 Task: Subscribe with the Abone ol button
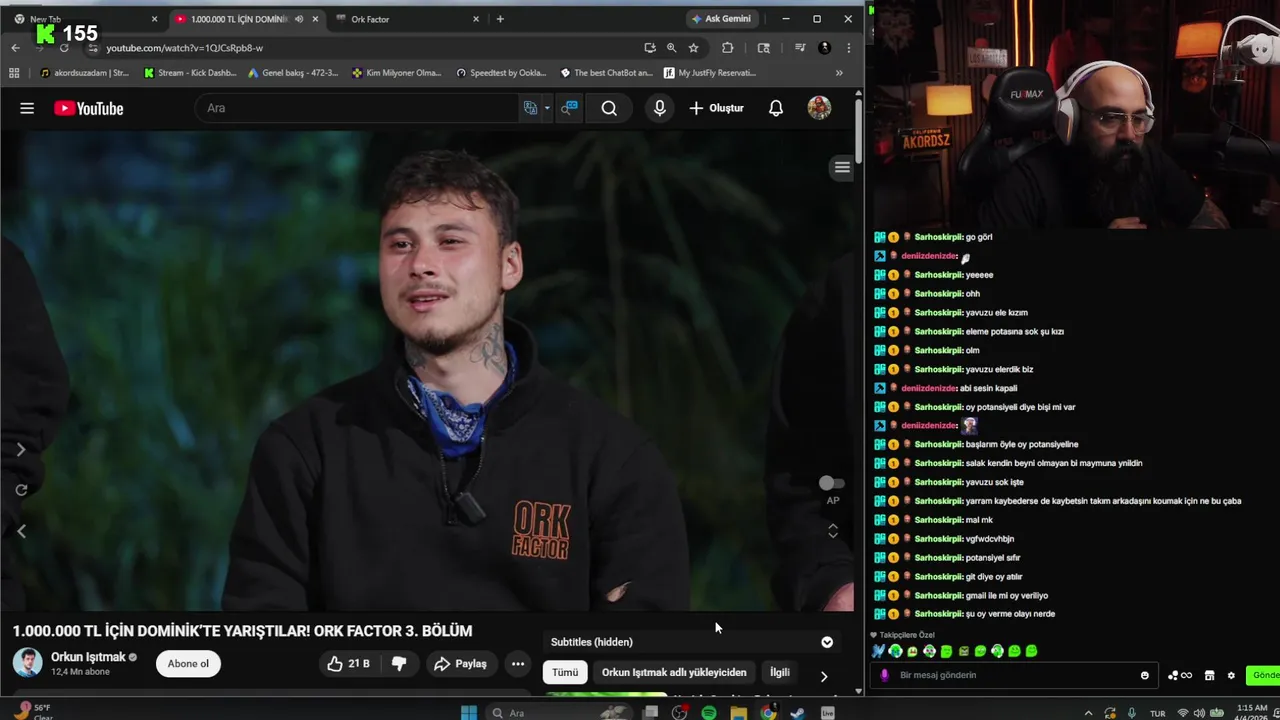(188, 663)
